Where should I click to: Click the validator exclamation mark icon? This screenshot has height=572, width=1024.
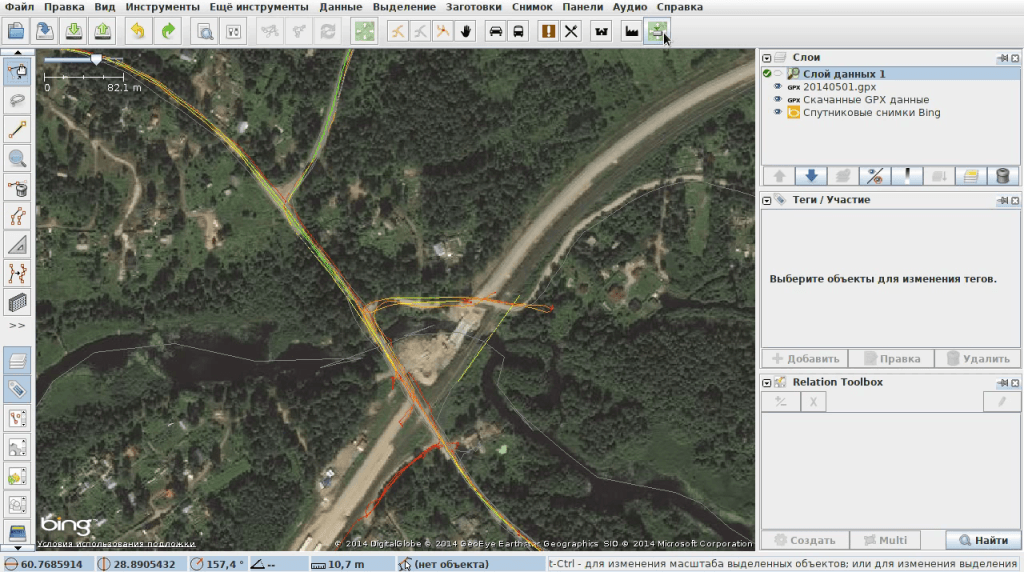point(548,31)
